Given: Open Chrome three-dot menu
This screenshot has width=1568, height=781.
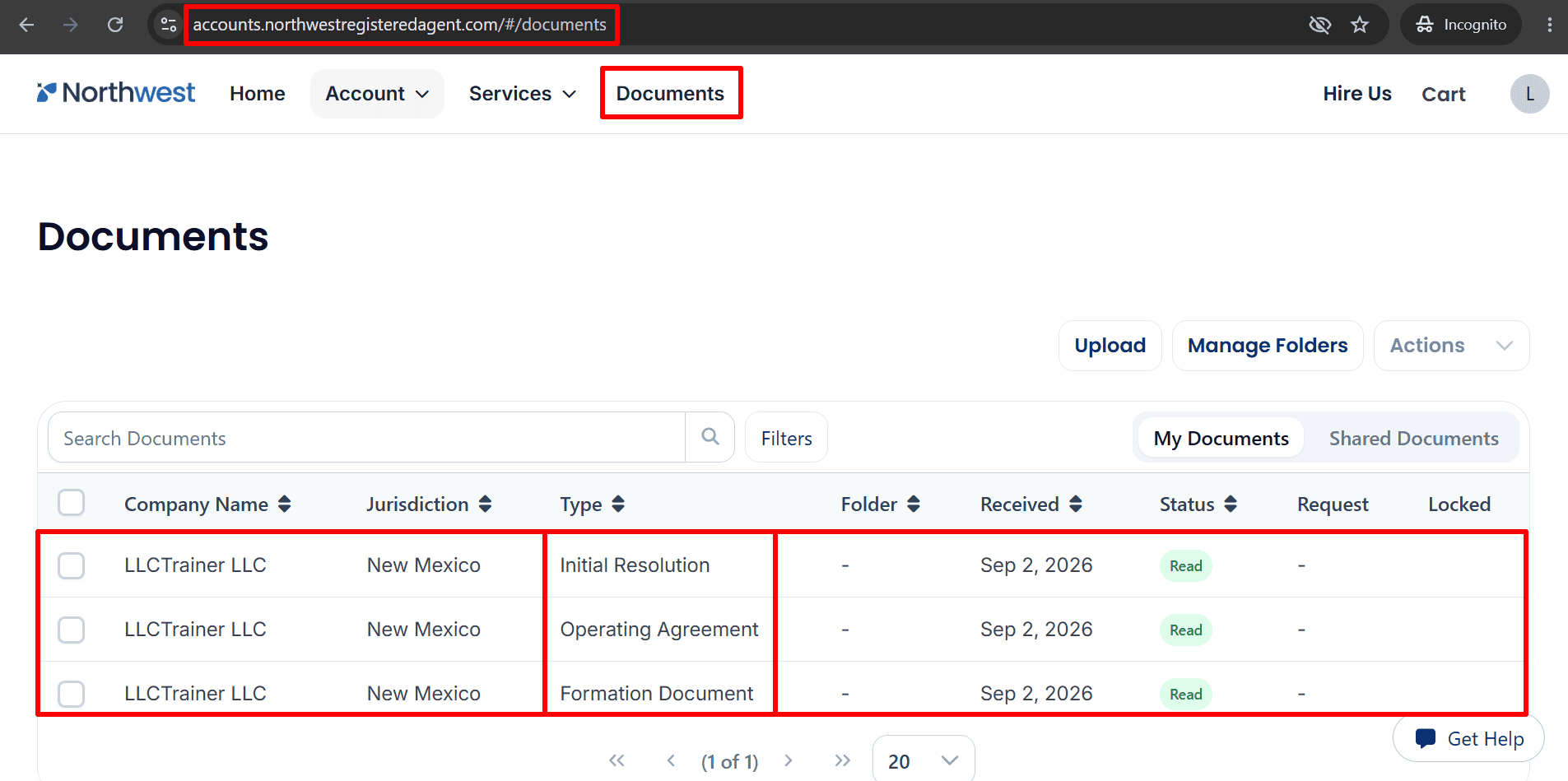Looking at the screenshot, I should pyautogui.click(x=1550, y=25).
